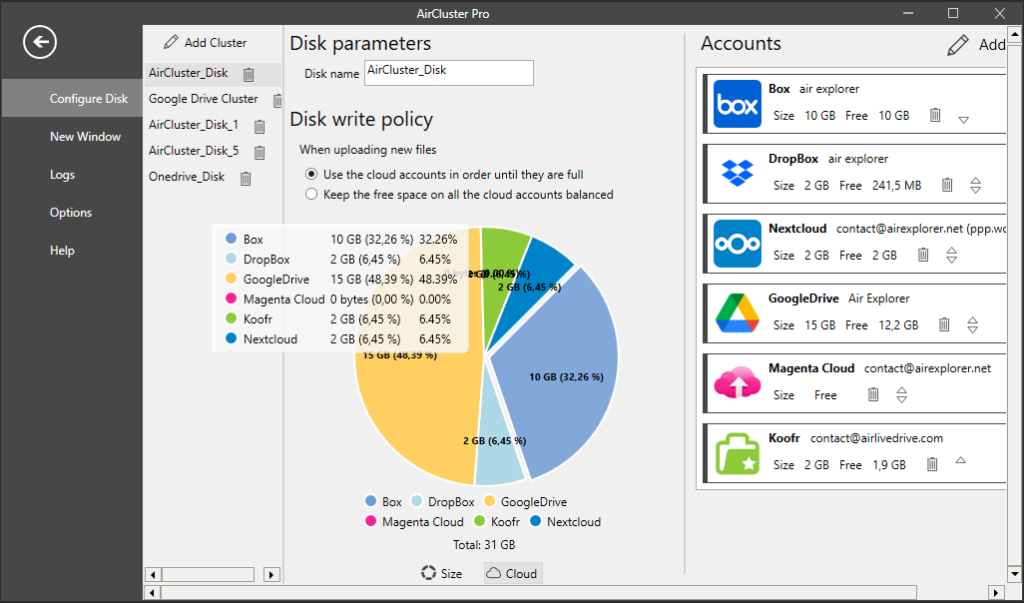Screen dimensions: 1024x603
Task: Click Koofr legend entry below chart
Action: click(496, 521)
